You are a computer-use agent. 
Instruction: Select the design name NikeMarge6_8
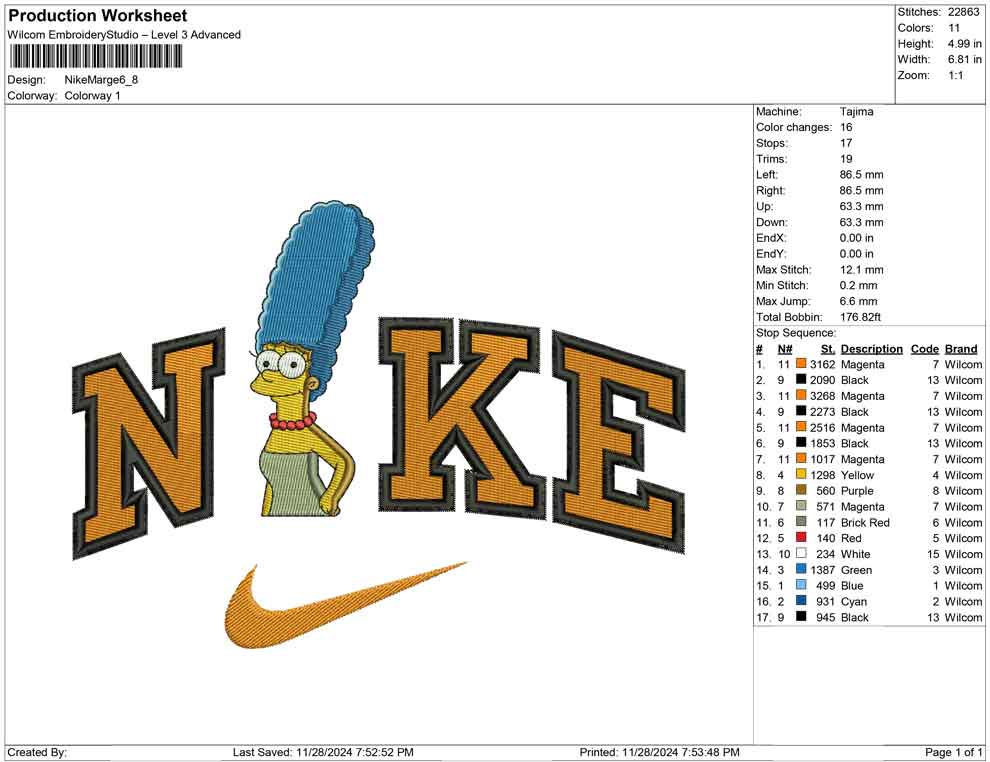(101, 80)
